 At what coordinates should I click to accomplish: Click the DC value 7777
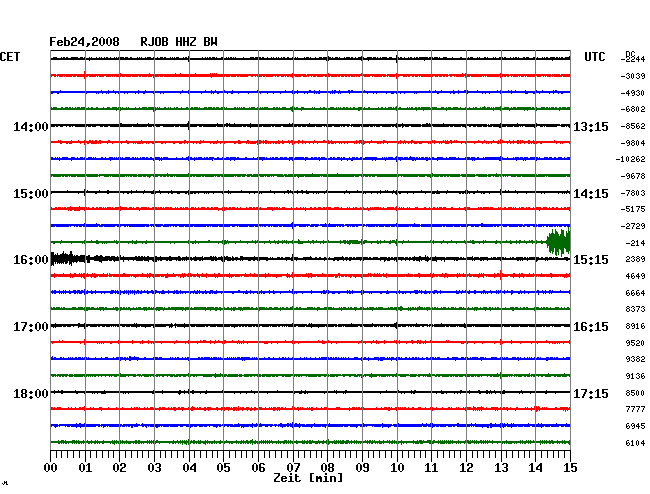pyautogui.click(x=635, y=409)
